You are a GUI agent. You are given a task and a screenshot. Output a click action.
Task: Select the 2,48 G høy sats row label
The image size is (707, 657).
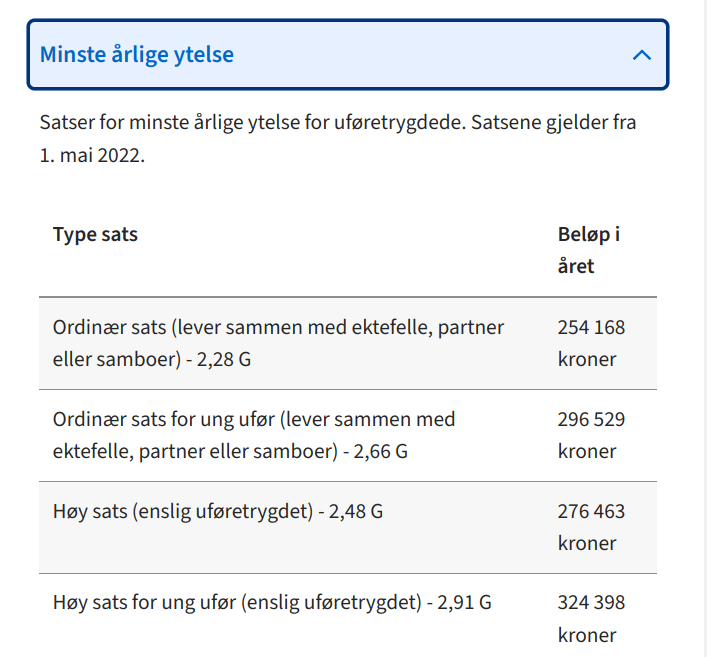[218, 512]
